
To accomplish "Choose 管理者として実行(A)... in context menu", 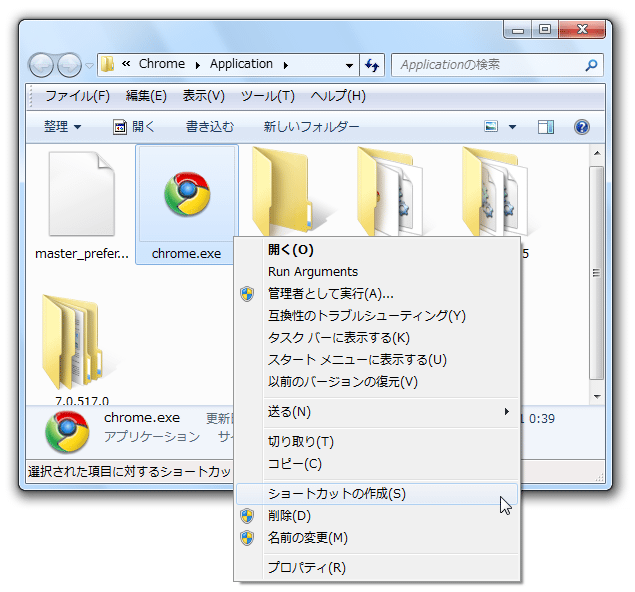I will [377, 294].
